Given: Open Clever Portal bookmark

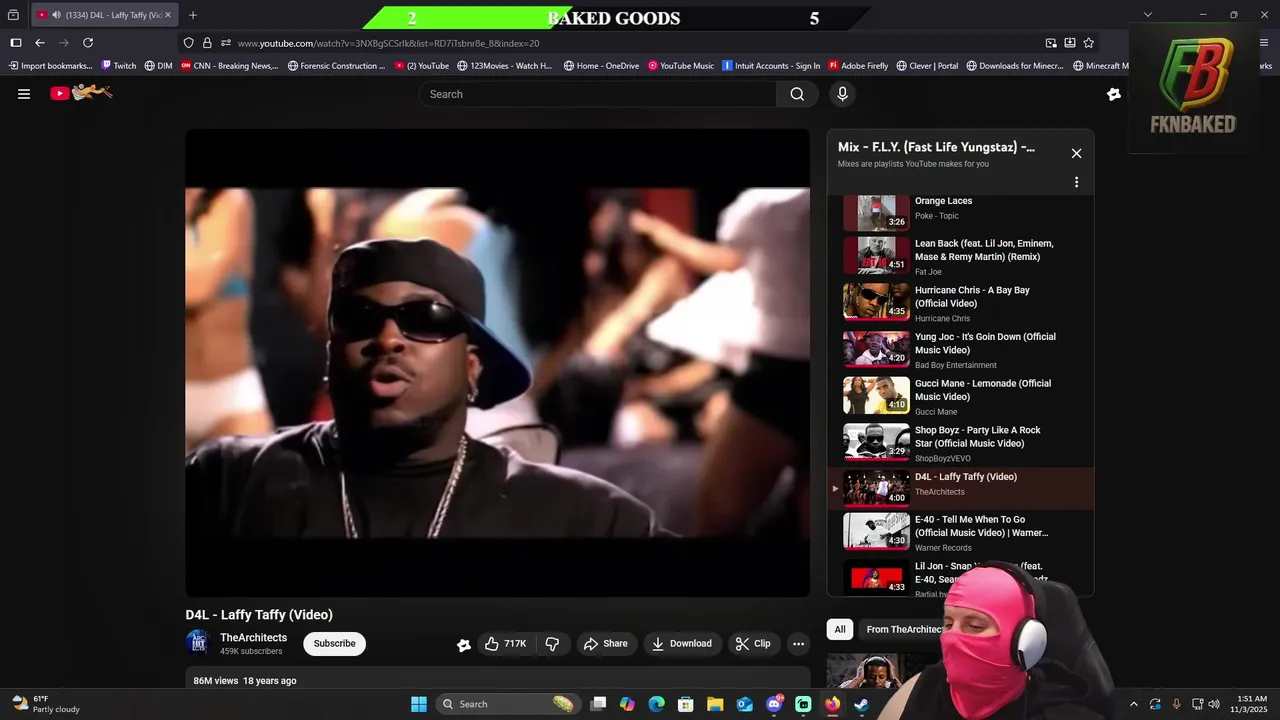Looking at the screenshot, I should (x=927, y=66).
